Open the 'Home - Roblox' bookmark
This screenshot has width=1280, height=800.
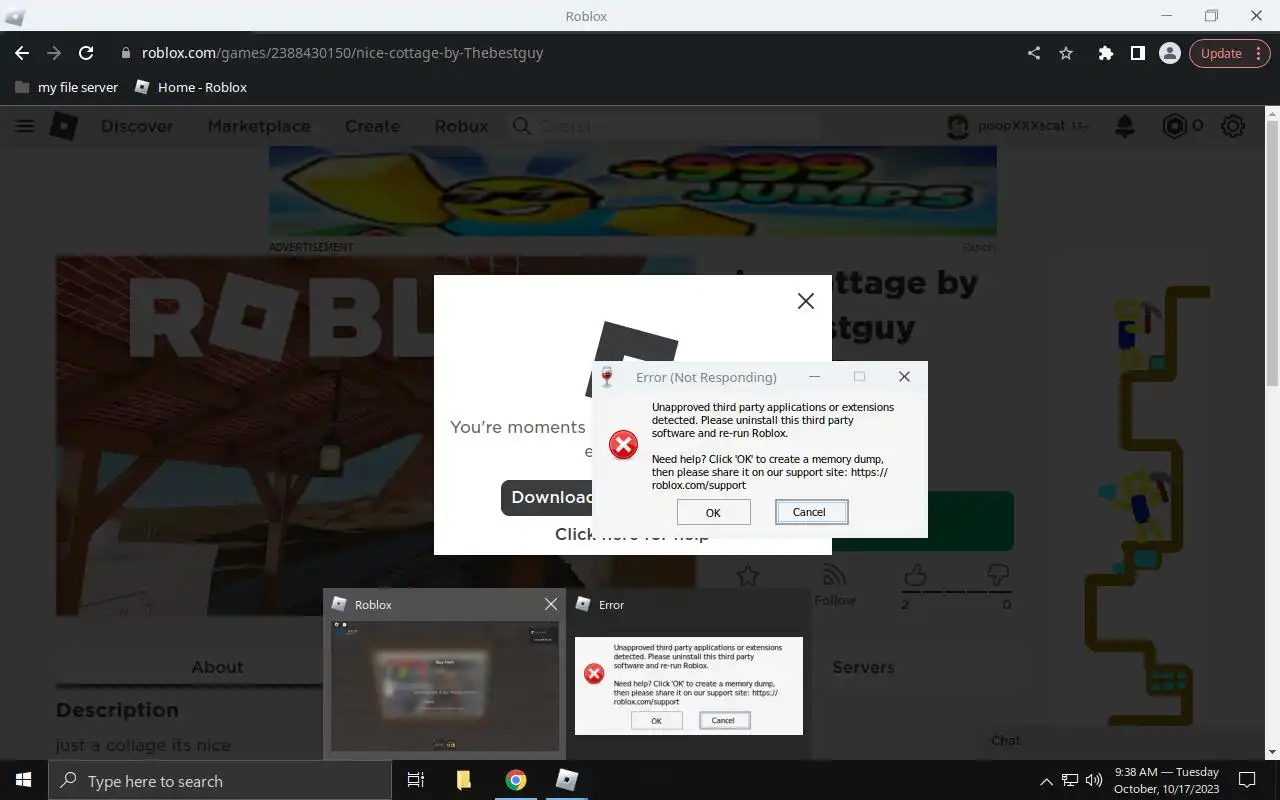[190, 87]
